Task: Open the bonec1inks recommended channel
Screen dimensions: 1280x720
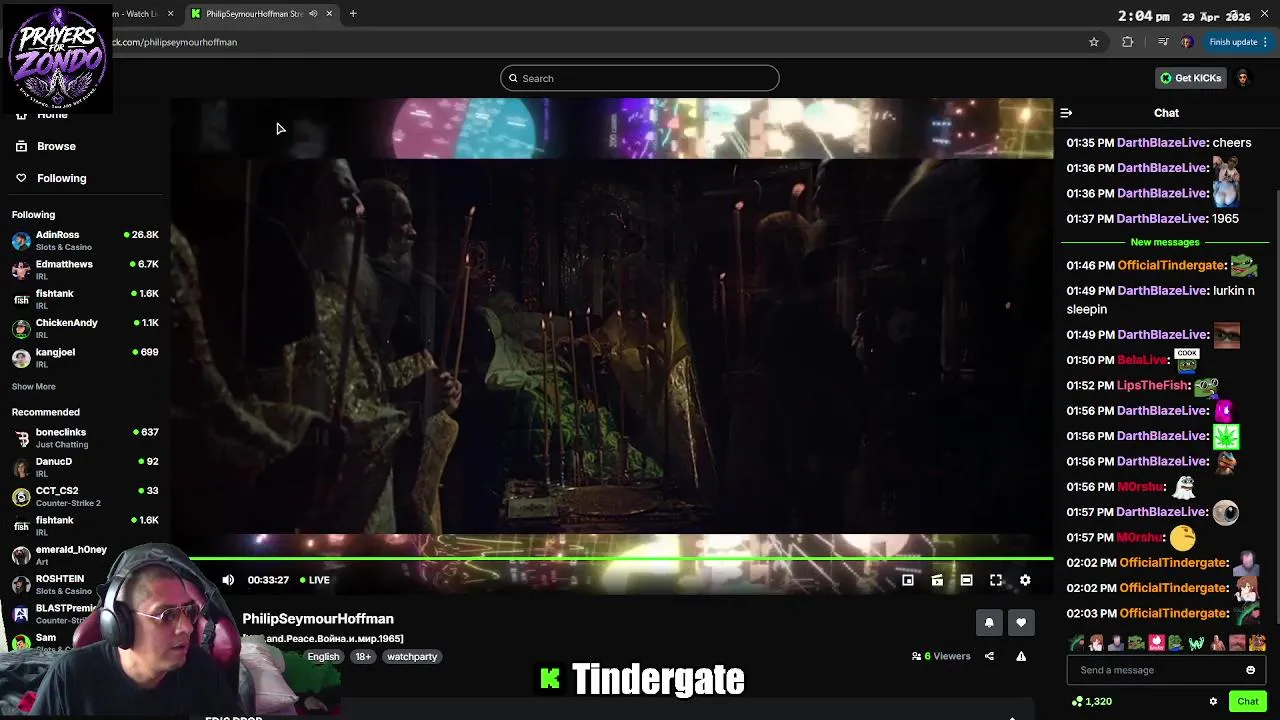Action: coord(85,438)
